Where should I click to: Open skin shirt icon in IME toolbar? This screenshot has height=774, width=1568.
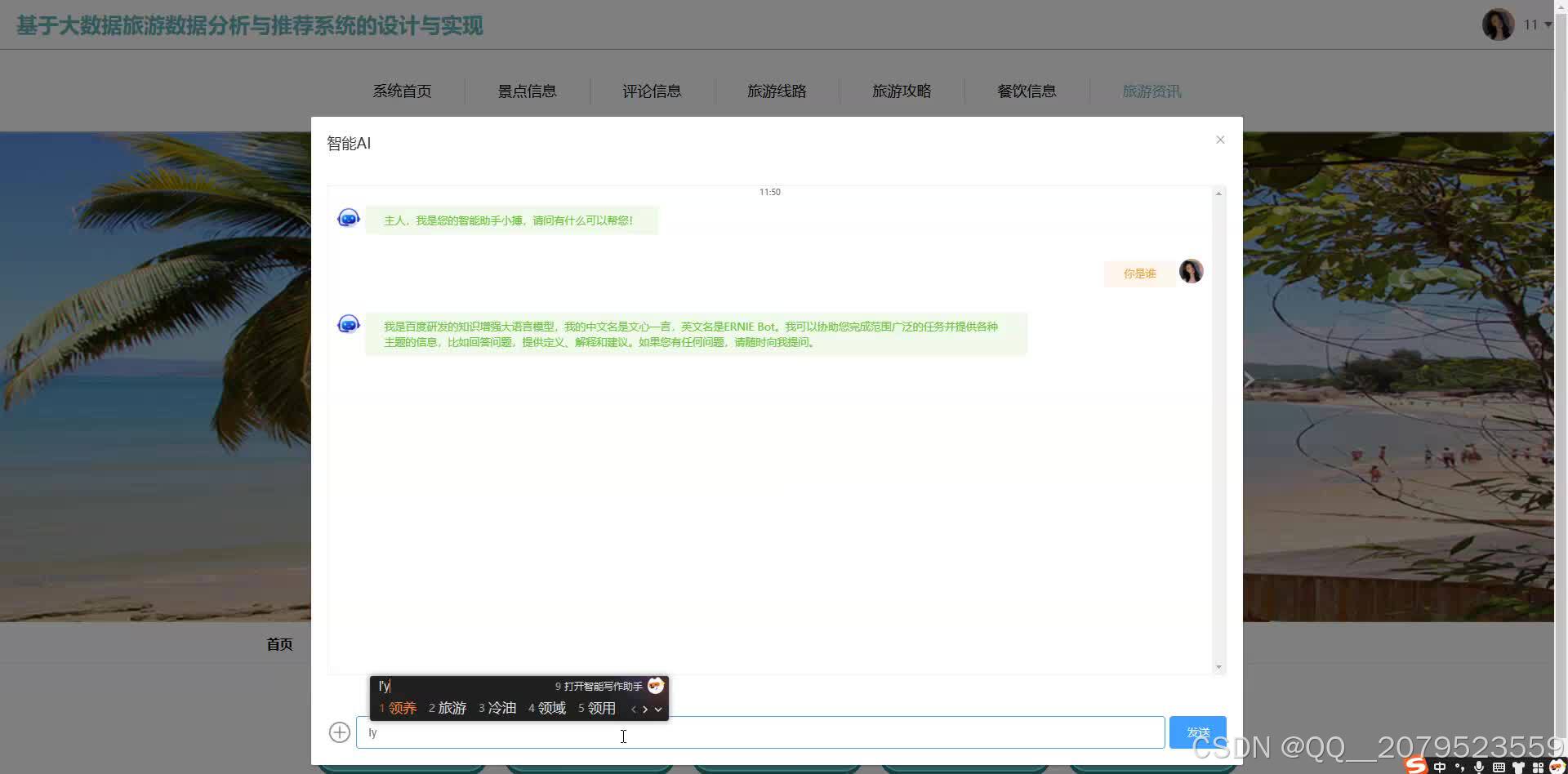pos(1518,767)
